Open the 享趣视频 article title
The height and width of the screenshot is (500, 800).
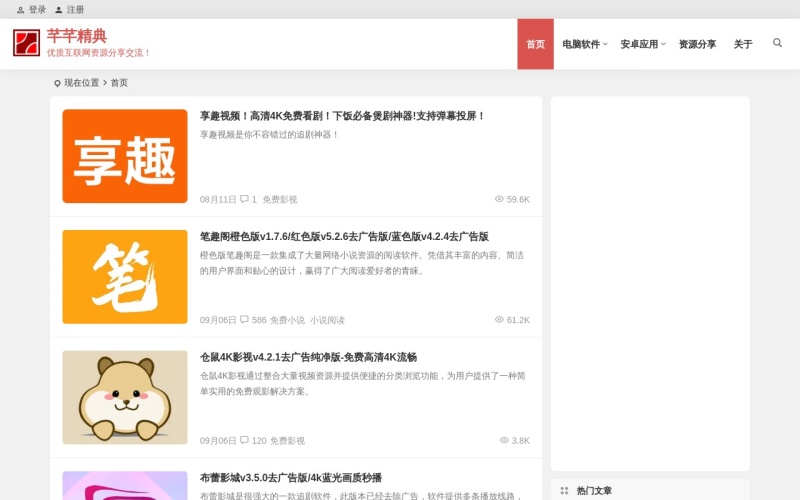(x=342, y=116)
